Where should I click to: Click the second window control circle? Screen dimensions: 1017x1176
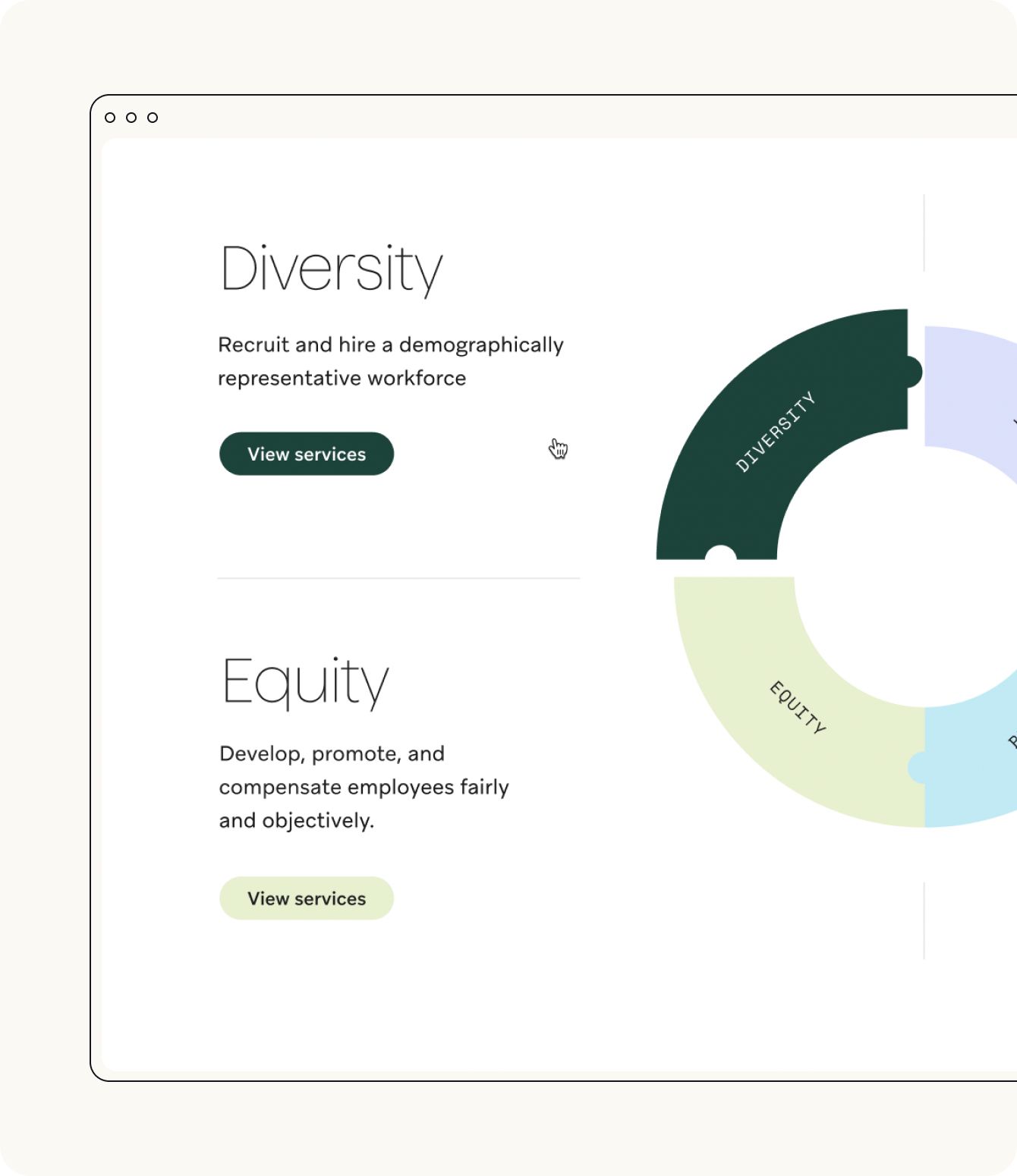[131, 118]
